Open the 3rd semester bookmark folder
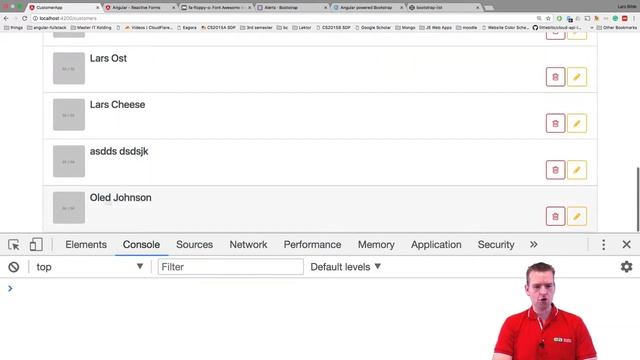Image resolution: width=640 pixels, height=360 pixels. point(256,28)
